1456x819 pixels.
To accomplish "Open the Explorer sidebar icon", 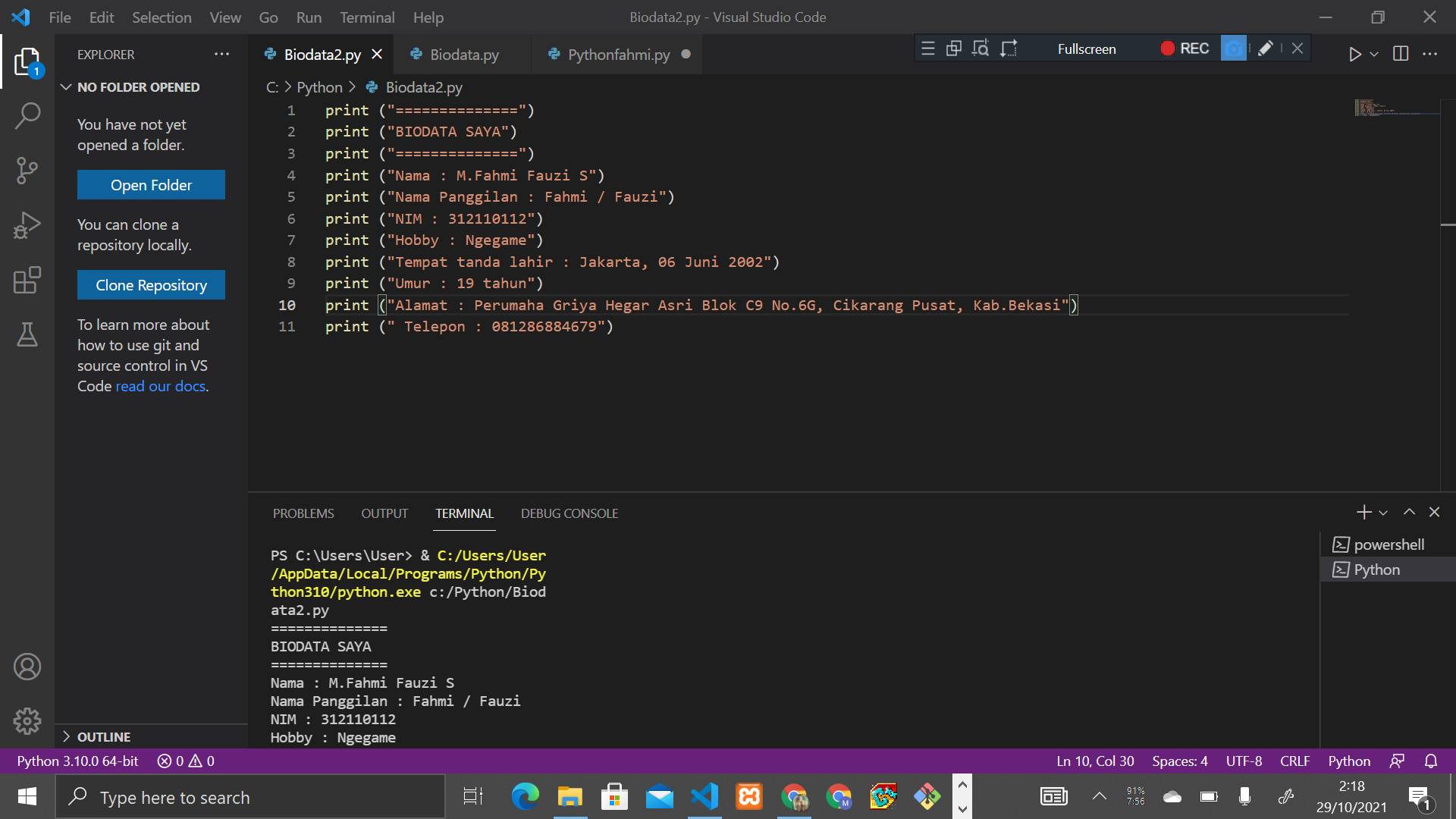I will point(28,61).
